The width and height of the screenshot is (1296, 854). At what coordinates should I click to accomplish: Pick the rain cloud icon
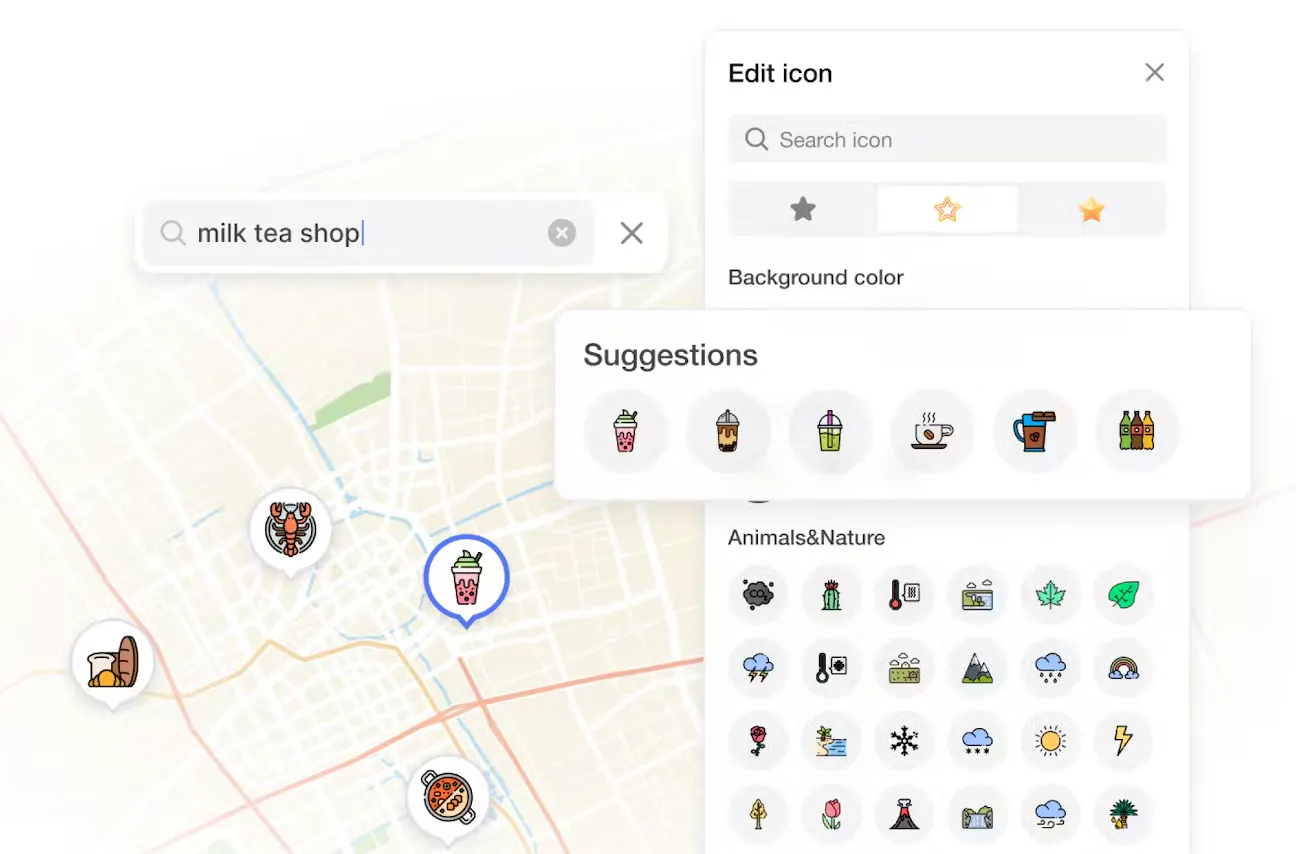[x=1050, y=668]
